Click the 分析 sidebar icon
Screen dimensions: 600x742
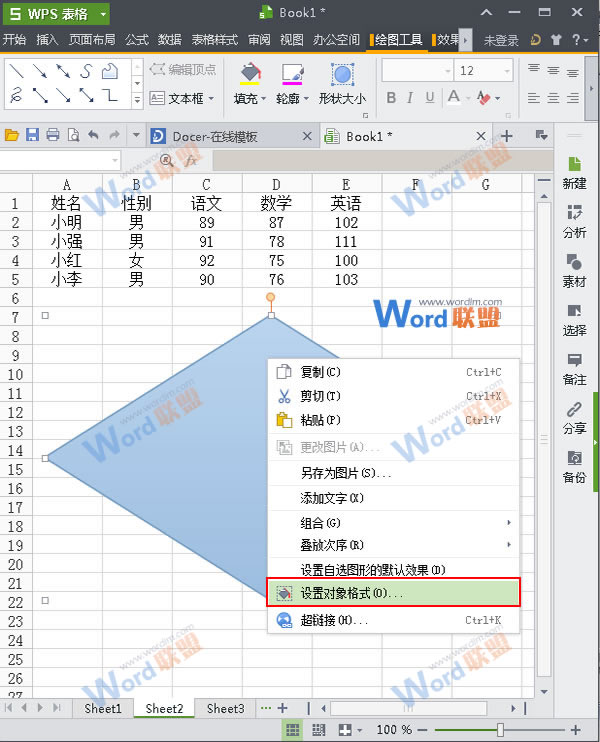tap(574, 221)
